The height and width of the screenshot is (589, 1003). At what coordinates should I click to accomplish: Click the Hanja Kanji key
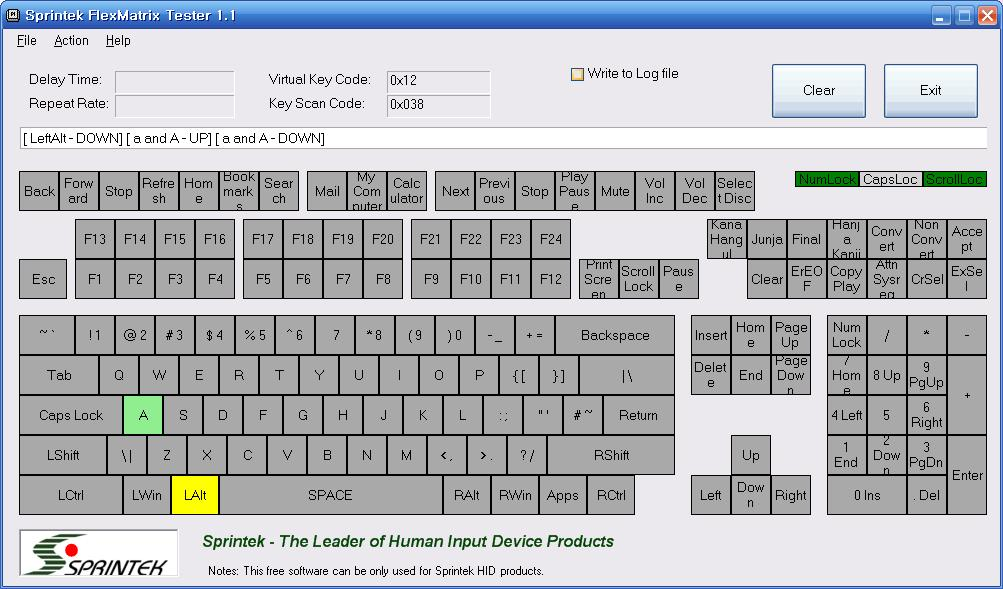[x=846, y=239]
